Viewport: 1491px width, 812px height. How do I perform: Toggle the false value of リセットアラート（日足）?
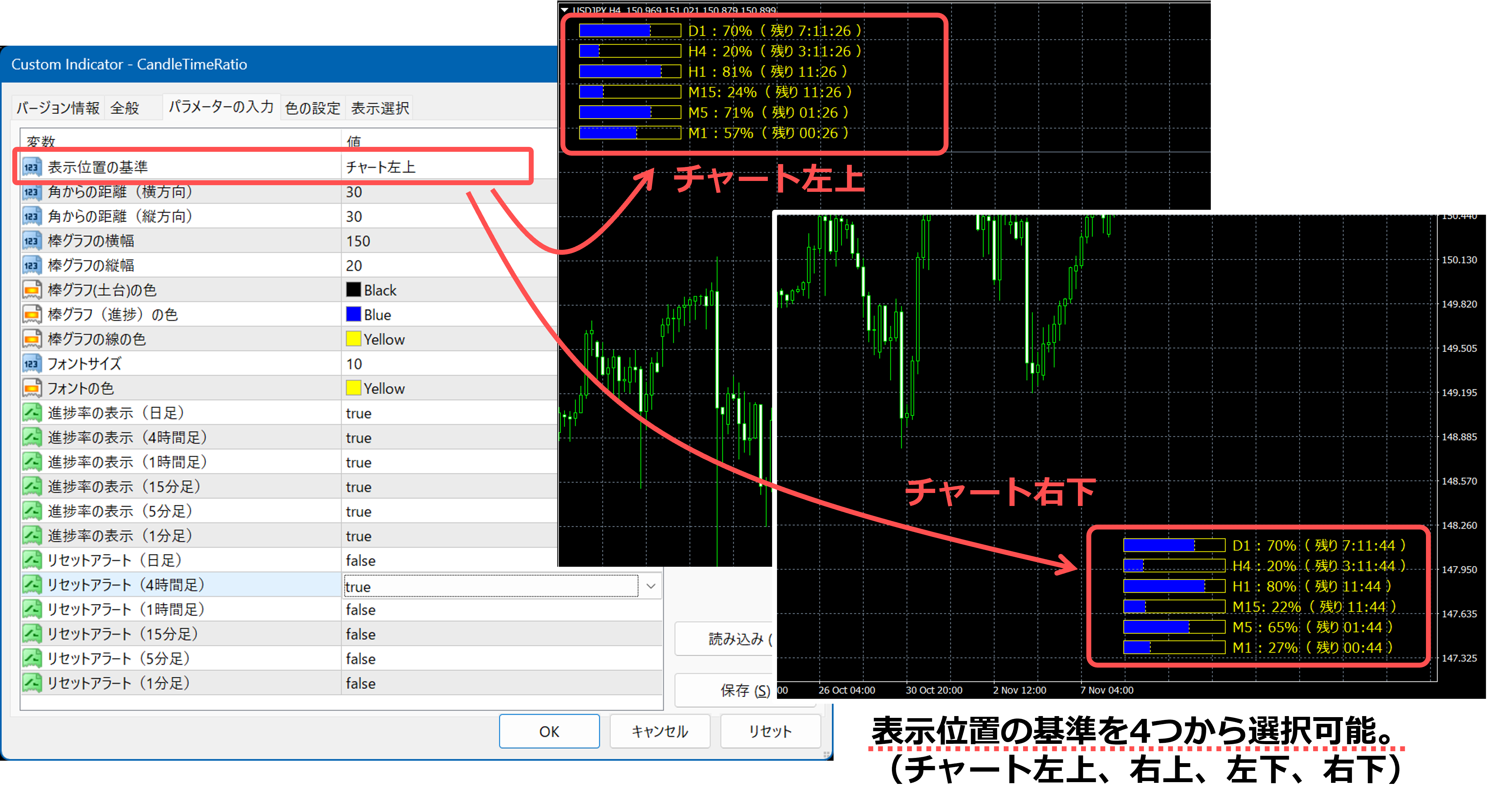coord(360,560)
